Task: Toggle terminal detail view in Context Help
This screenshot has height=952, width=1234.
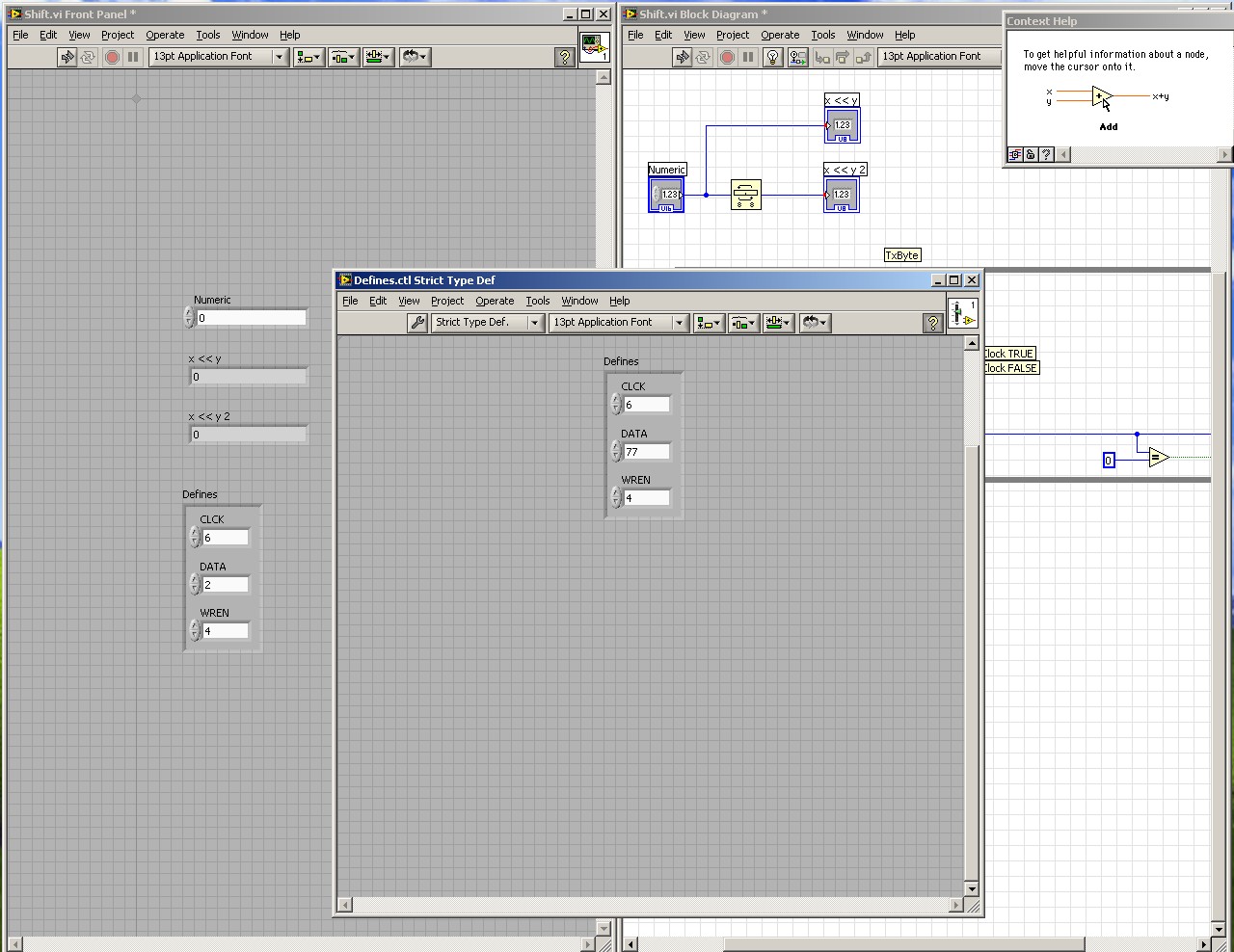Action: 1015,154
